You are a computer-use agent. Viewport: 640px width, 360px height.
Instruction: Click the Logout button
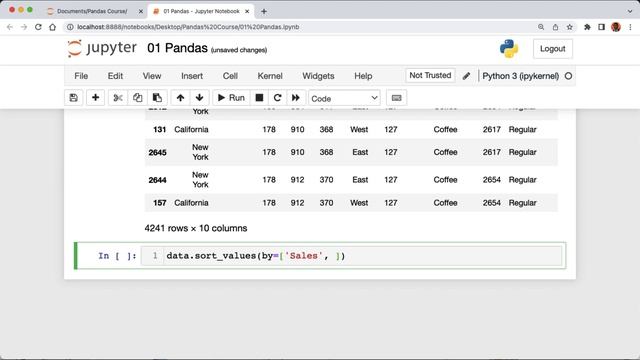(x=553, y=49)
